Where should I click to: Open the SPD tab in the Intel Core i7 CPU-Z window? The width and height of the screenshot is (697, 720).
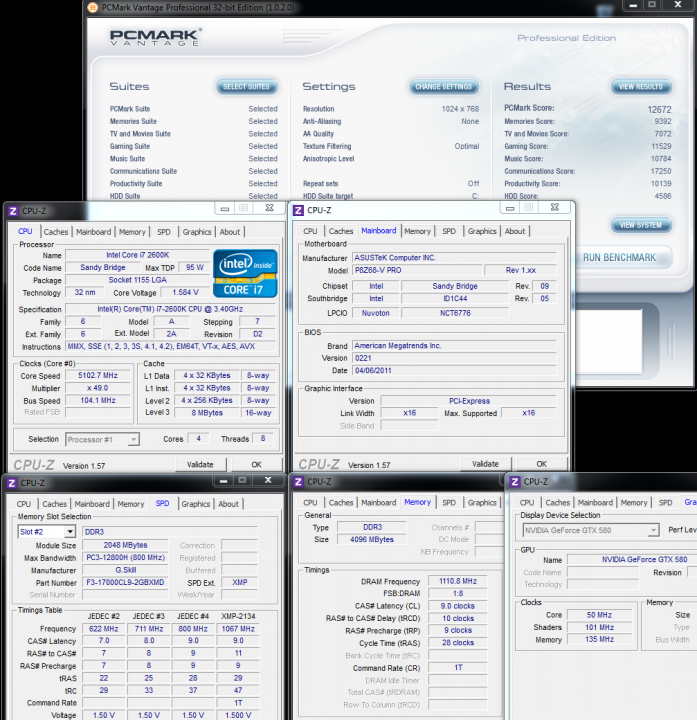coord(164,232)
